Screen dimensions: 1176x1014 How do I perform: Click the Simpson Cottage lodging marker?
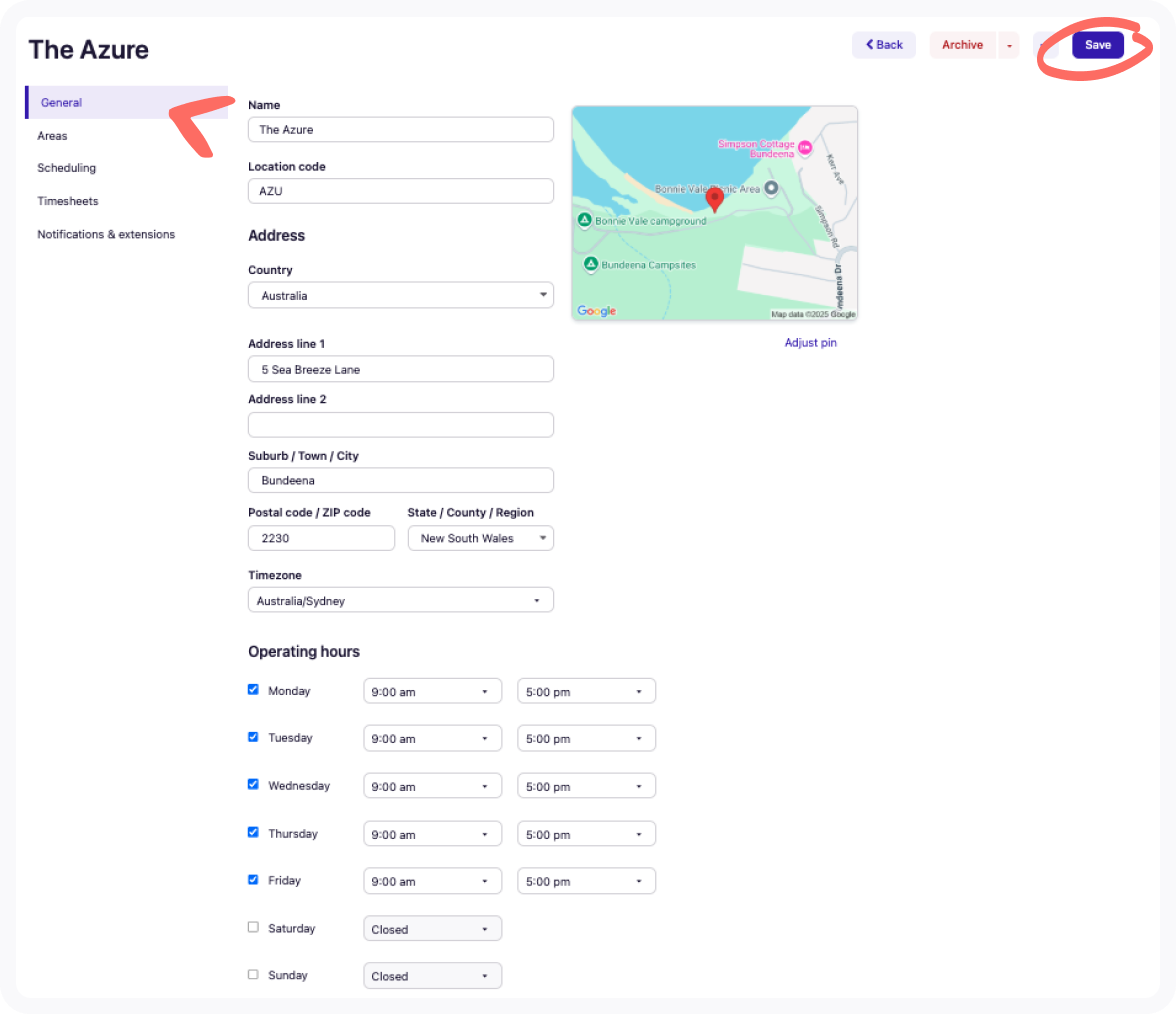(x=804, y=148)
